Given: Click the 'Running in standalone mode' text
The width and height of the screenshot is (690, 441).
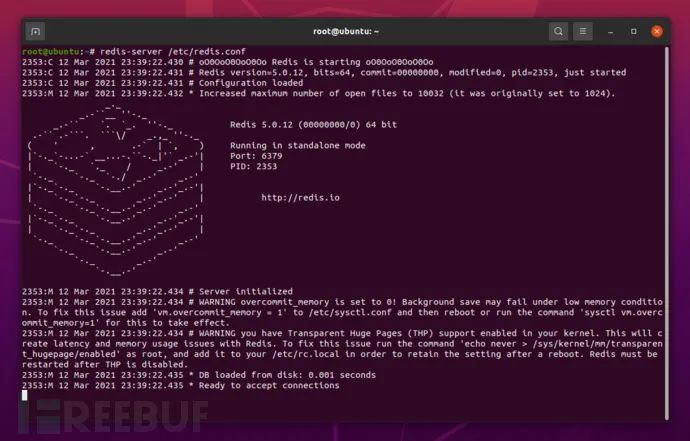Looking at the screenshot, I should click(297, 145).
